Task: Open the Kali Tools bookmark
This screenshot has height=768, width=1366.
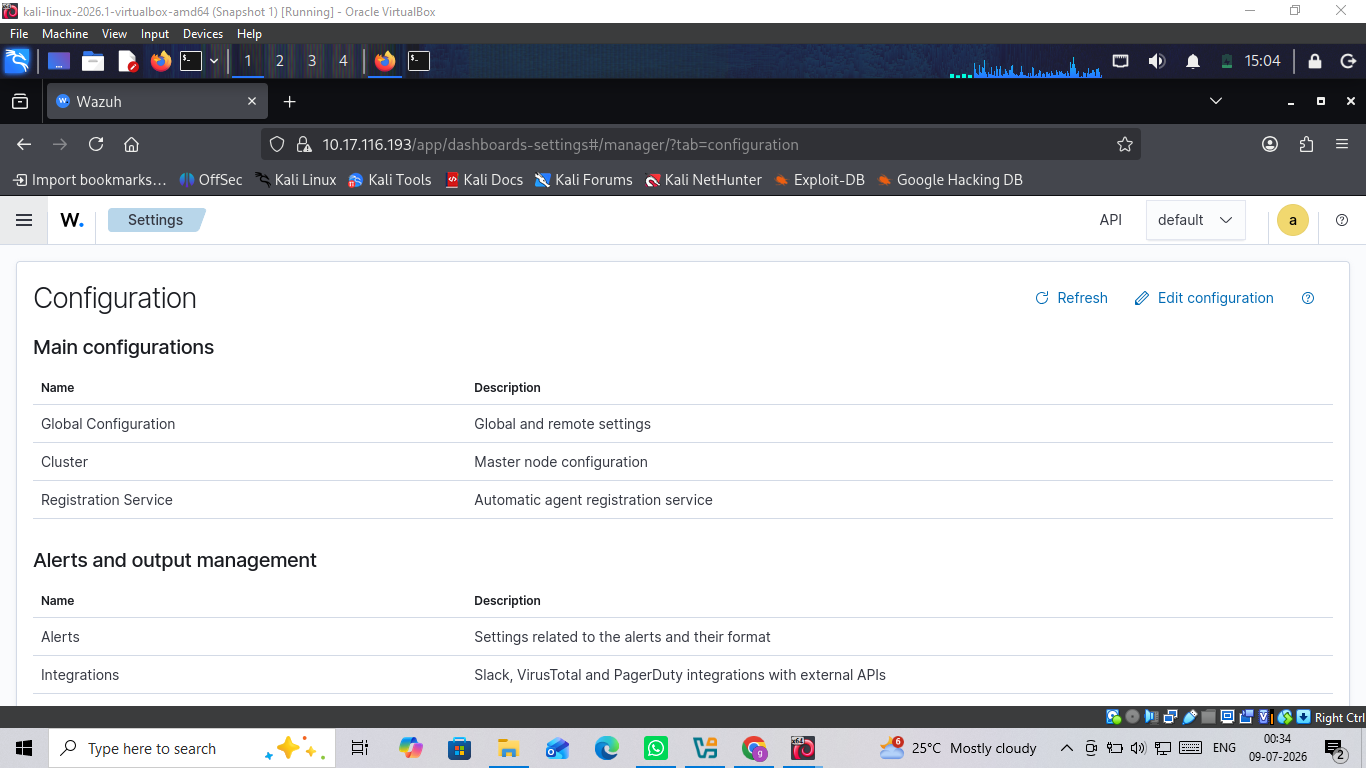Action: click(x=389, y=180)
